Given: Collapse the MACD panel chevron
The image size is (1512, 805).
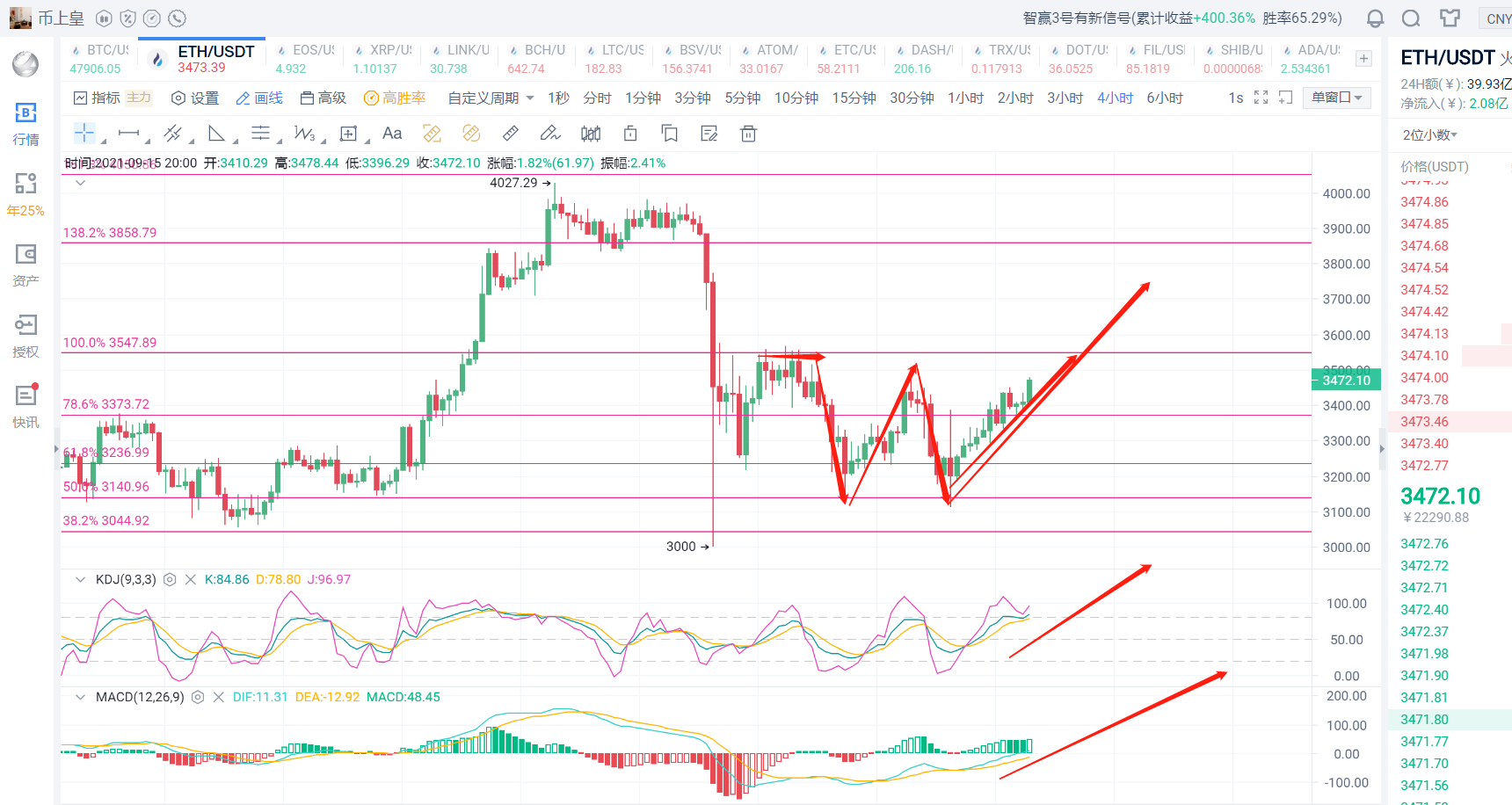Looking at the screenshot, I should click(80, 697).
